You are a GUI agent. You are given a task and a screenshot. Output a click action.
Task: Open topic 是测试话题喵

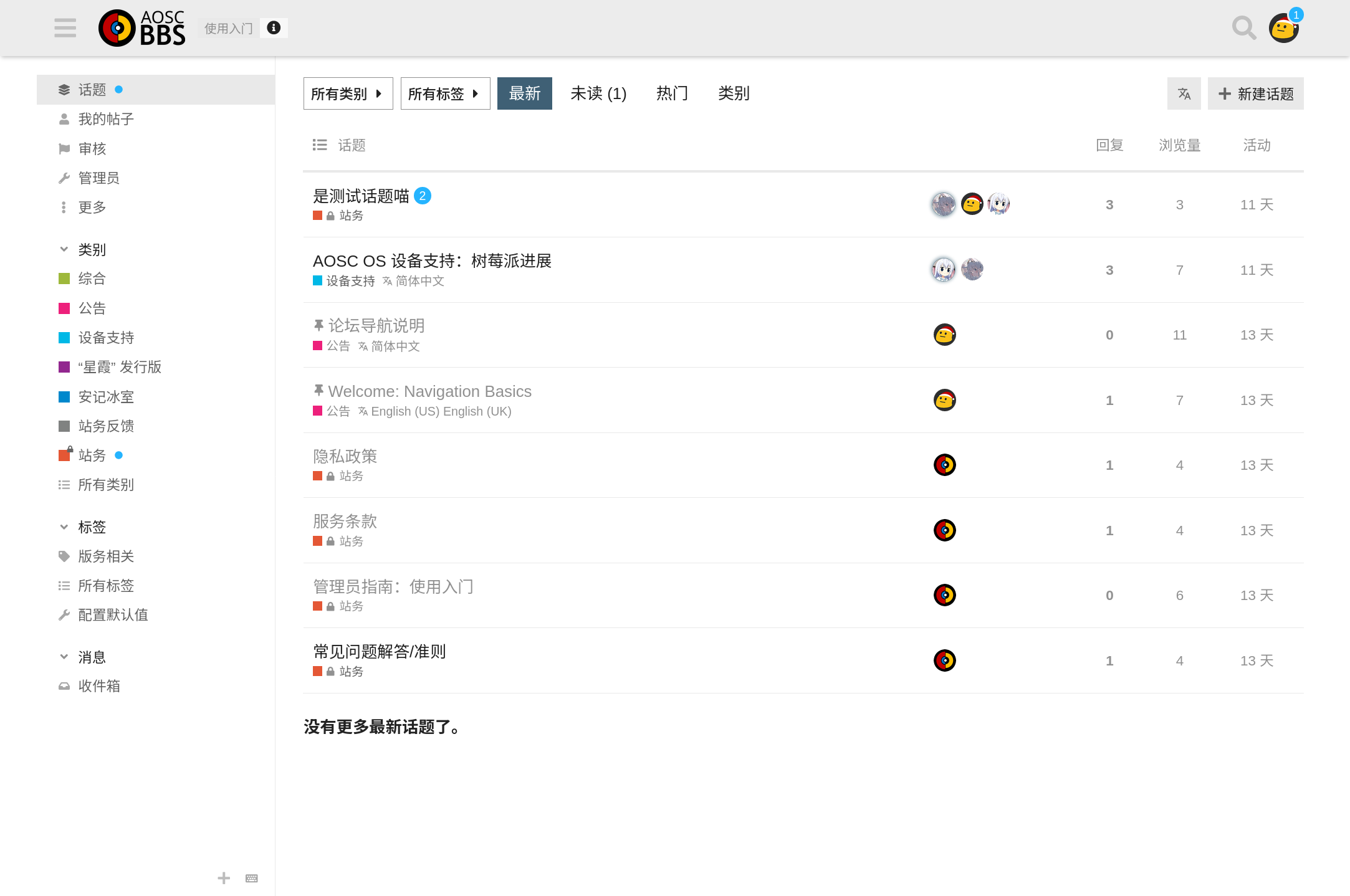361,196
